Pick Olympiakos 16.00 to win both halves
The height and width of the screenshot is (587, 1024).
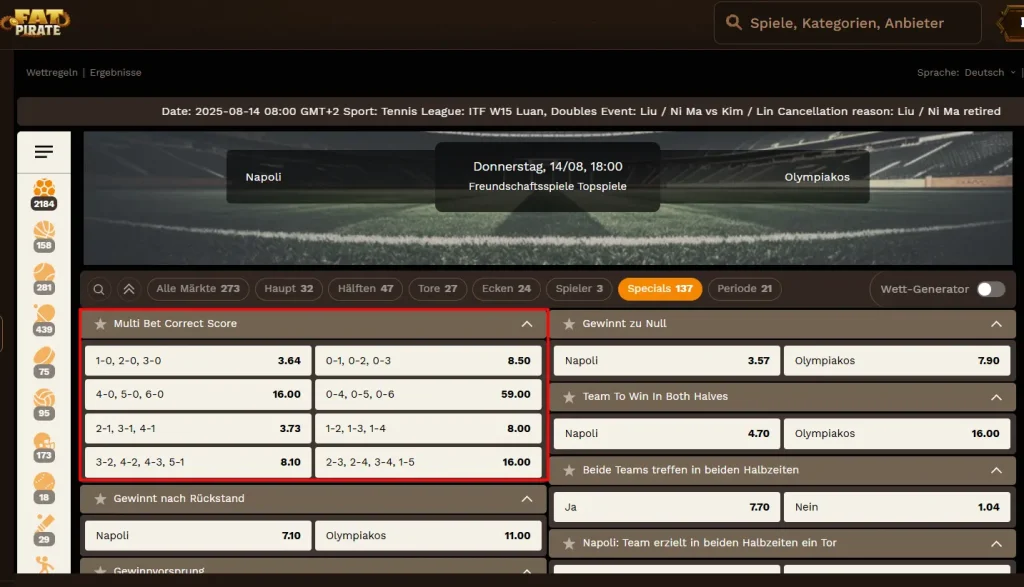pos(897,434)
